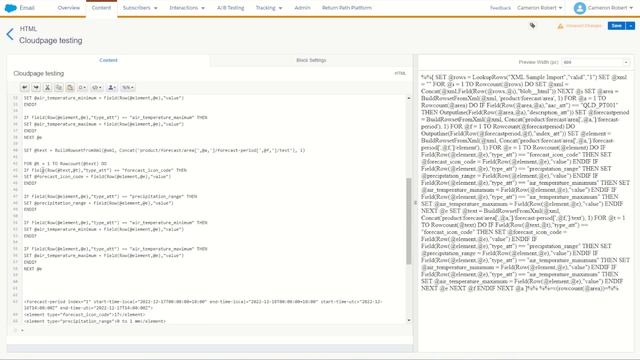Click the code editor scroll-down arrow
Image resolution: width=640 pixels, height=360 pixels.
pyautogui.click(x=409, y=320)
